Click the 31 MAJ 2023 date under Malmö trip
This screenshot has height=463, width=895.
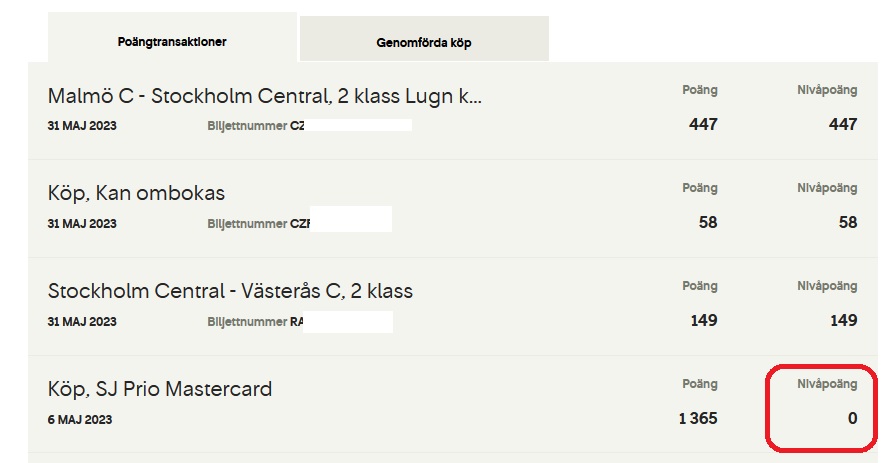click(82, 126)
